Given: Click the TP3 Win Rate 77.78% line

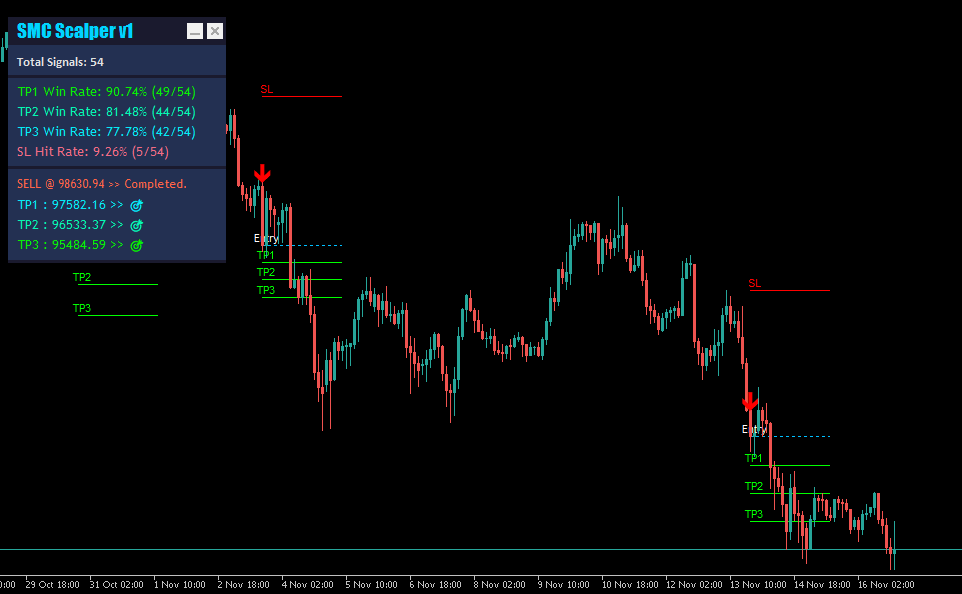Looking at the screenshot, I should coord(107,131).
